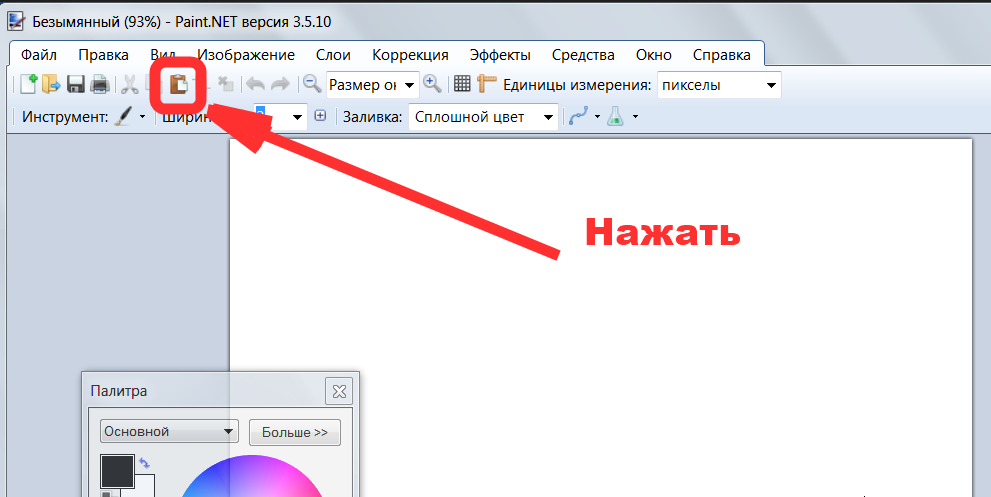Open the Файл menu
Image resolution: width=991 pixels, height=497 pixels.
(39, 55)
